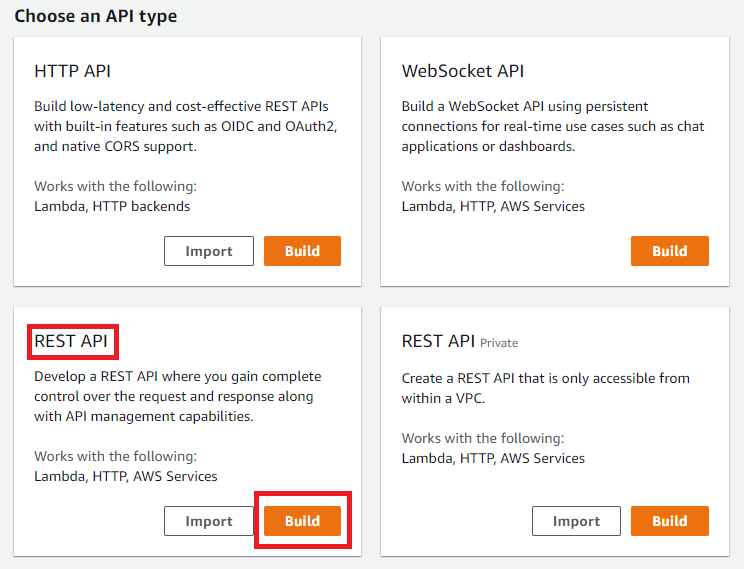744x569 pixels.
Task: Click "Works with the following" in the HTTP API card
Action: coord(115,186)
